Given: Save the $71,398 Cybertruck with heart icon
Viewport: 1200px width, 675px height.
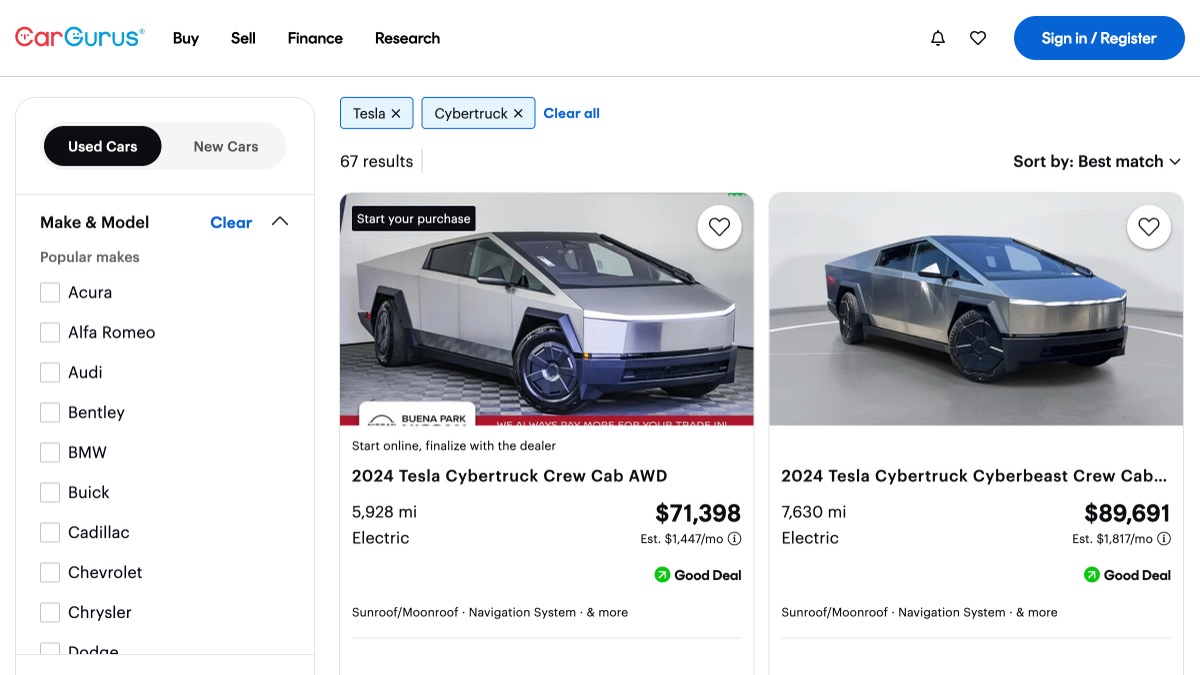Looking at the screenshot, I should [x=719, y=227].
